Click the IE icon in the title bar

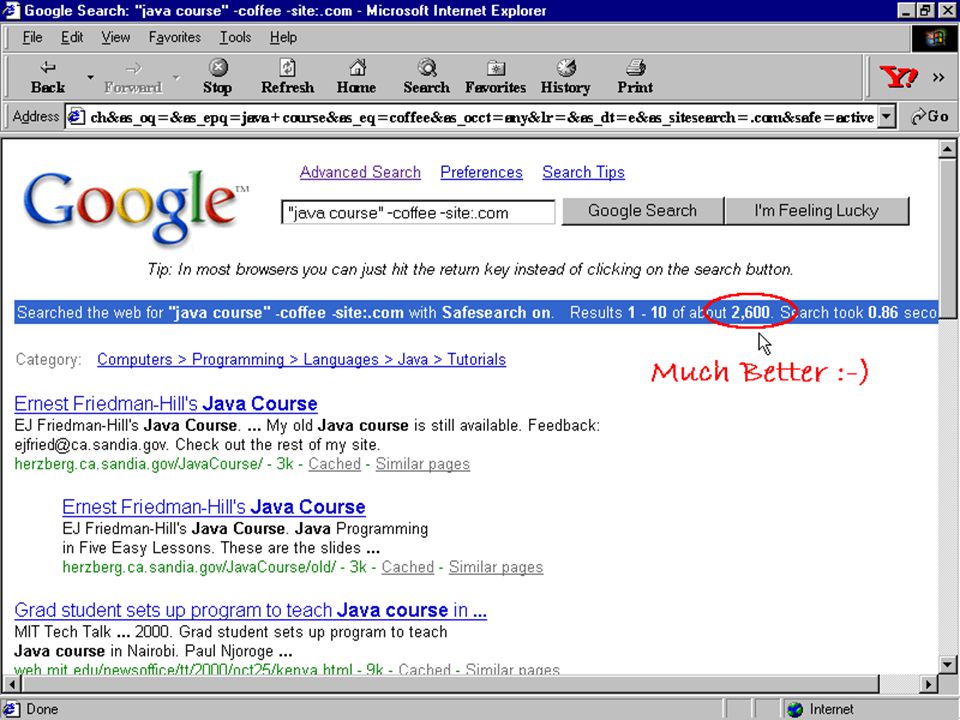click(x=12, y=10)
